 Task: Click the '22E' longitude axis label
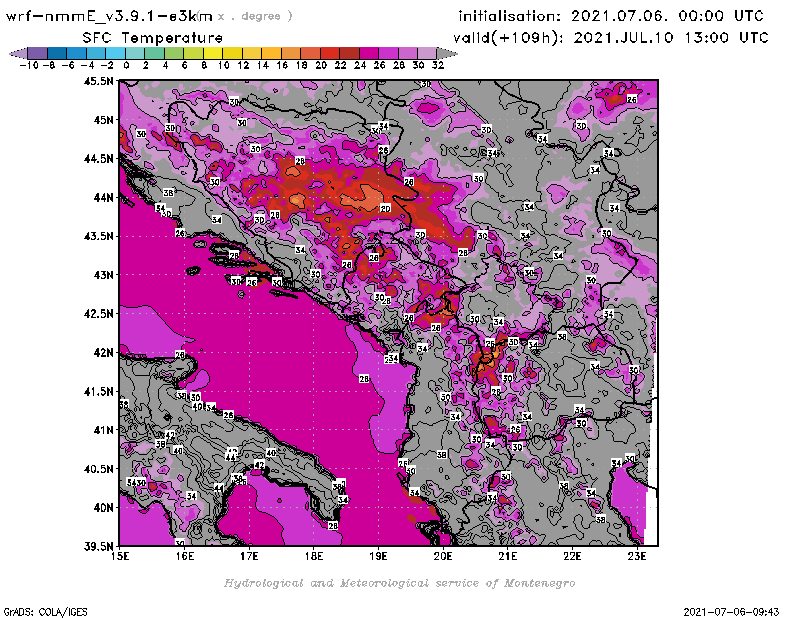572,556
